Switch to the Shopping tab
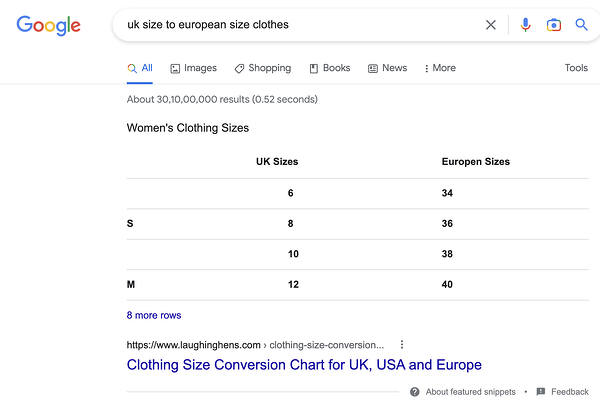Viewport: 600px width, 400px height. coord(263,68)
